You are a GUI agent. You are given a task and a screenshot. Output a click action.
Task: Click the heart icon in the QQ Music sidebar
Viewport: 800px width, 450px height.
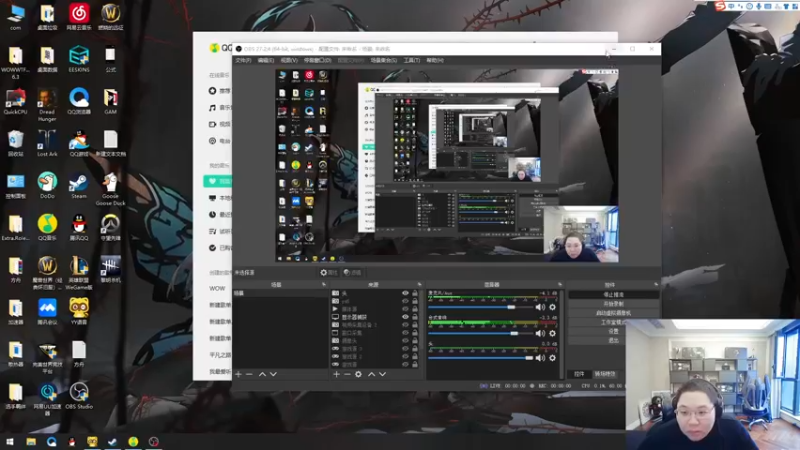(212, 181)
